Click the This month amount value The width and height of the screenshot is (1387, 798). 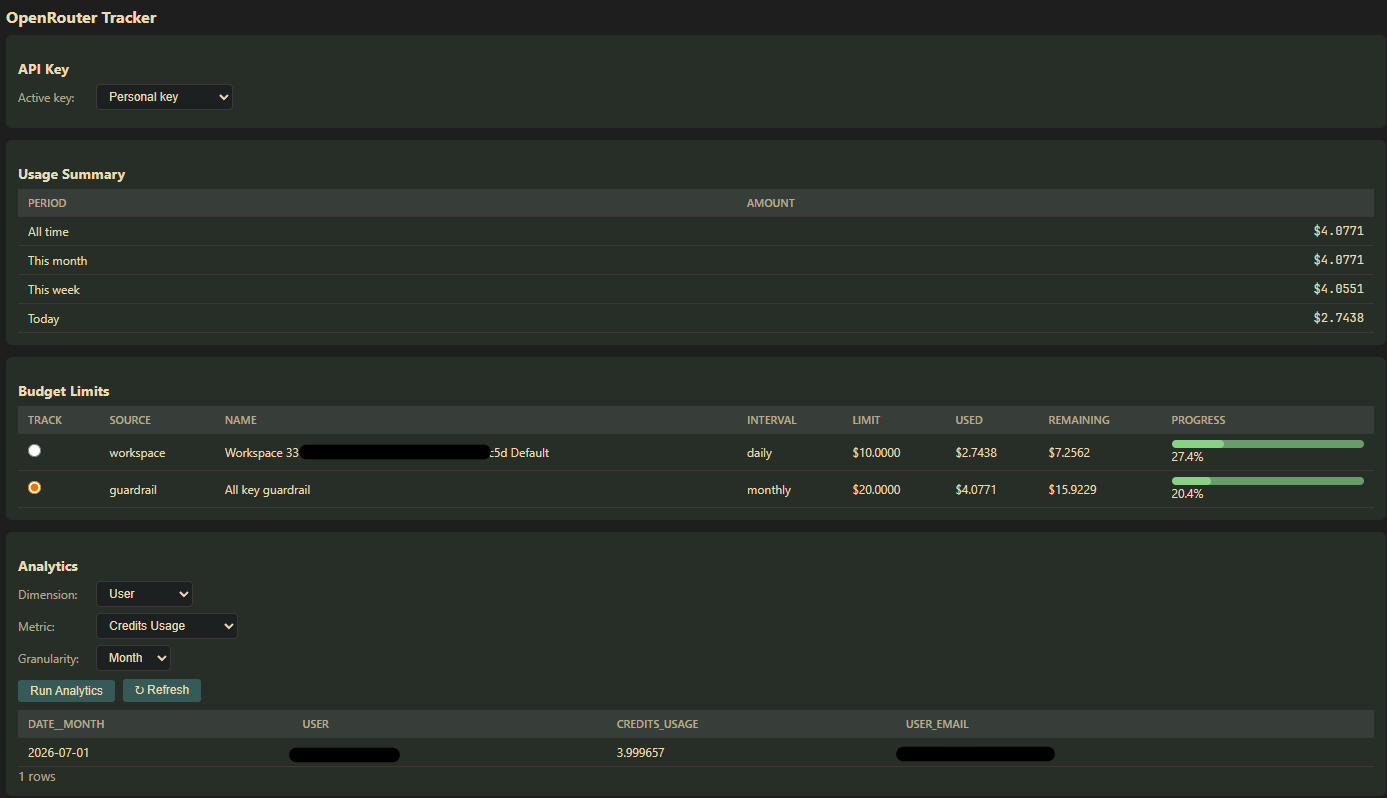1338,261
